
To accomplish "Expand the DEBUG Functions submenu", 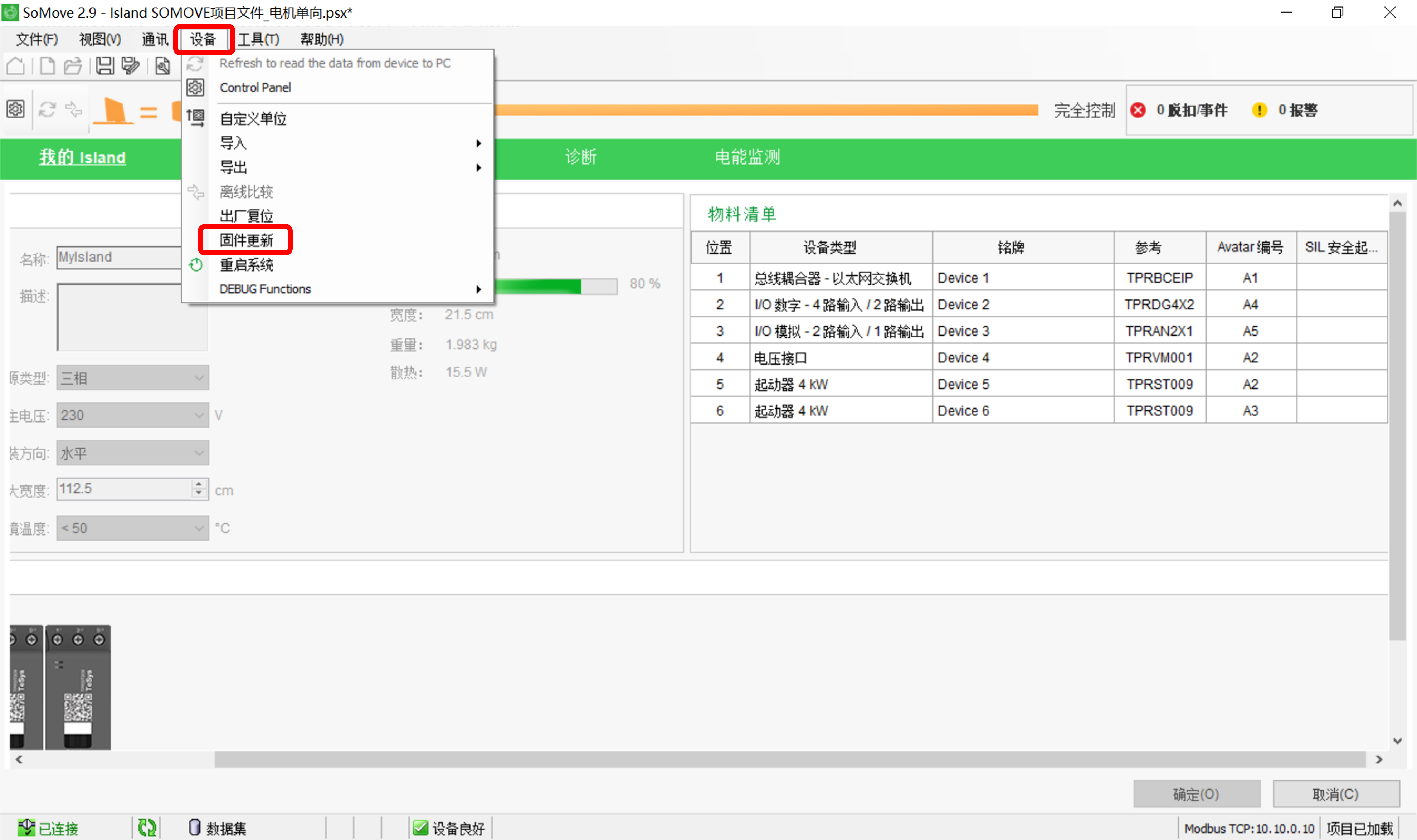I will tap(478, 289).
